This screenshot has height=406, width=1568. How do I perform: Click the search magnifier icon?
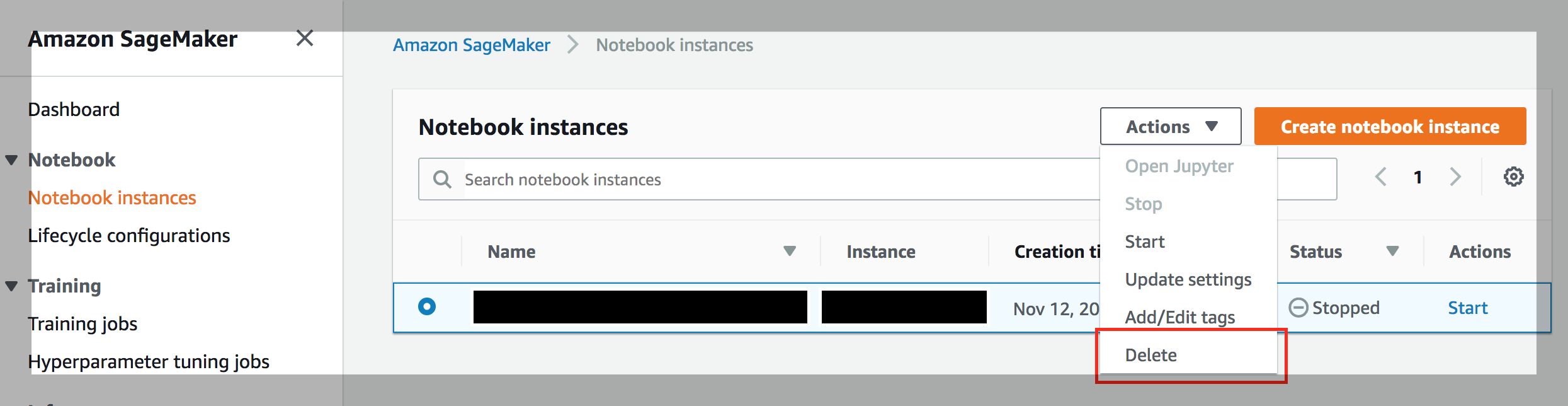(x=442, y=180)
